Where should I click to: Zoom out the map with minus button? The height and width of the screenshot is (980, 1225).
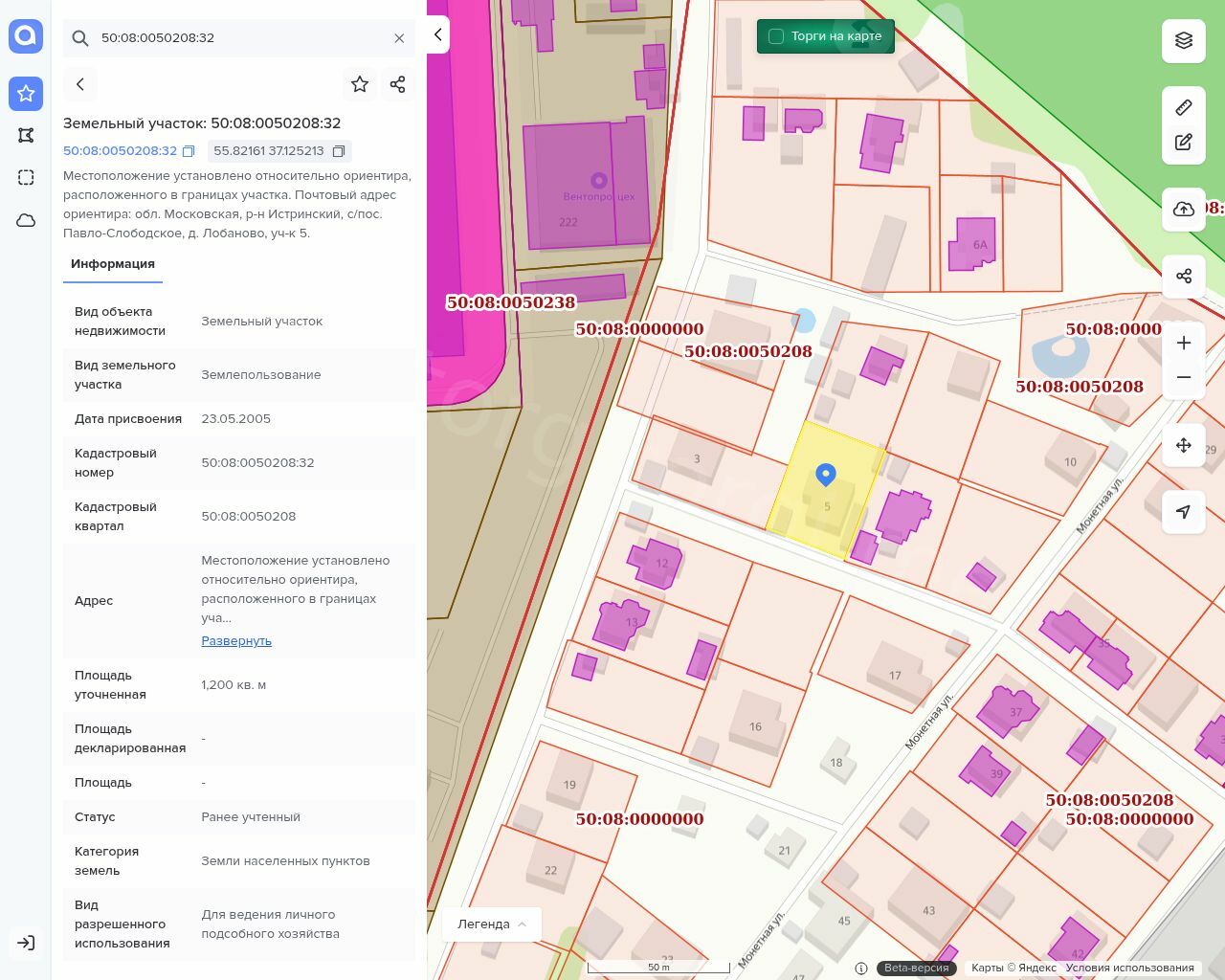(1184, 377)
